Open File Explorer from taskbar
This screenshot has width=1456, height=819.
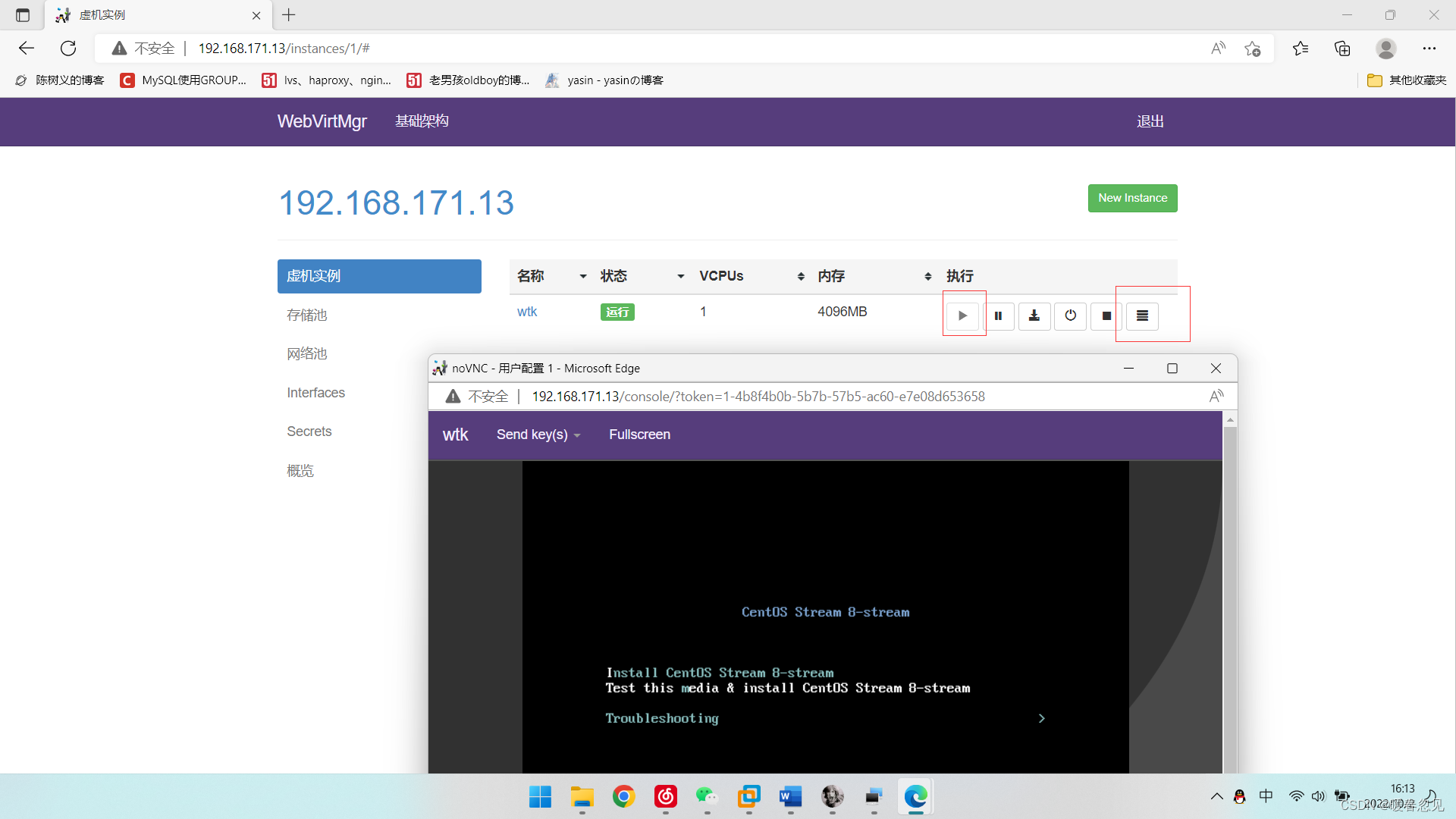[582, 797]
